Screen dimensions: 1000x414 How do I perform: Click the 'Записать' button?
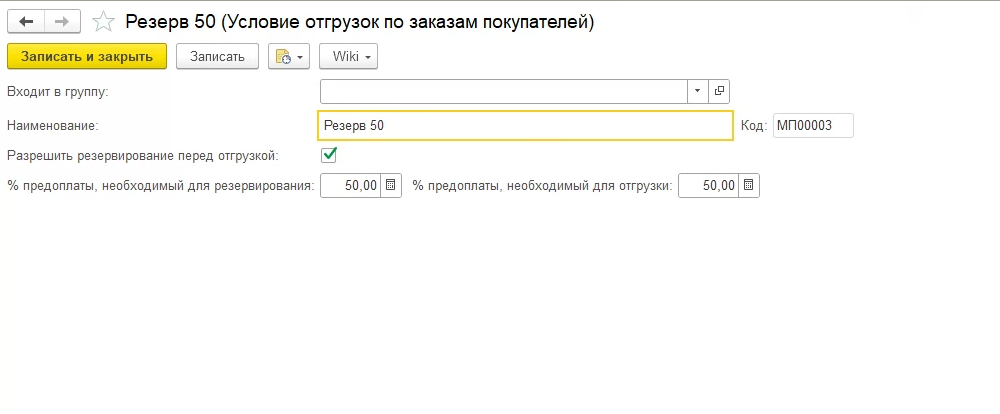click(x=217, y=56)
